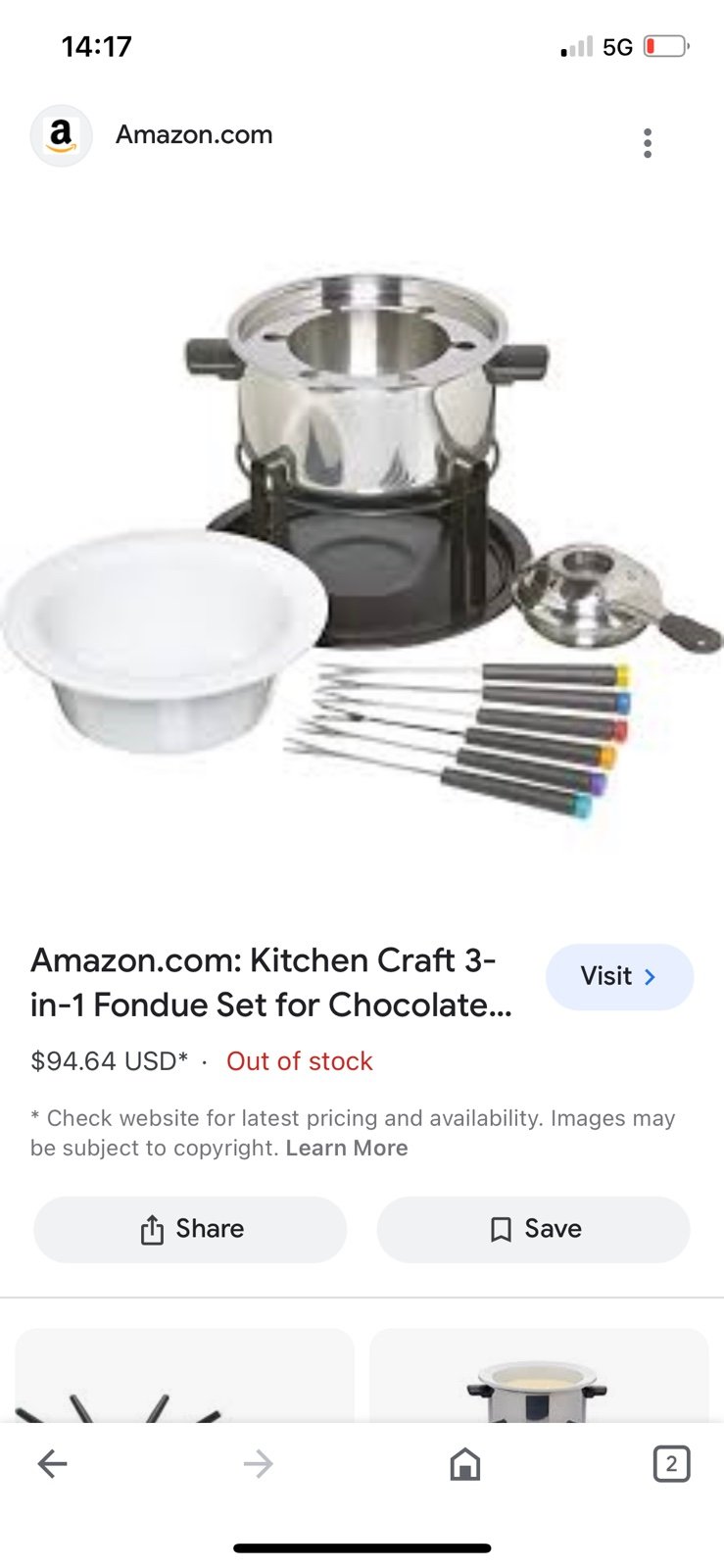Tap the Share button label
This screenshot has width=724, height=1568.
[x=210, y=1229]
